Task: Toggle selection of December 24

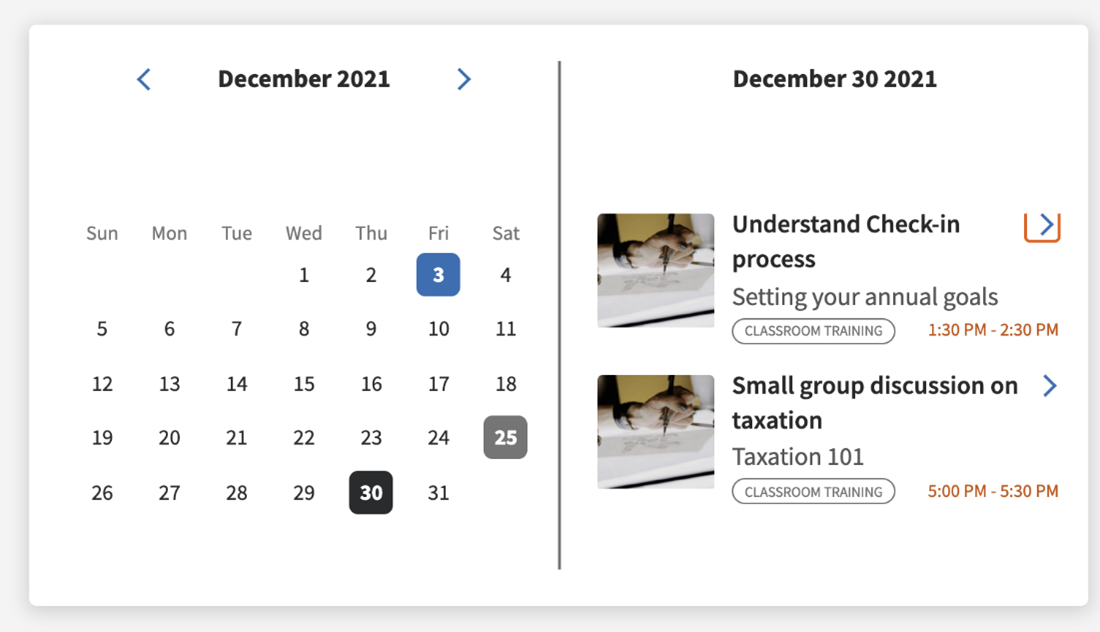Action: [x=438, y=437]
